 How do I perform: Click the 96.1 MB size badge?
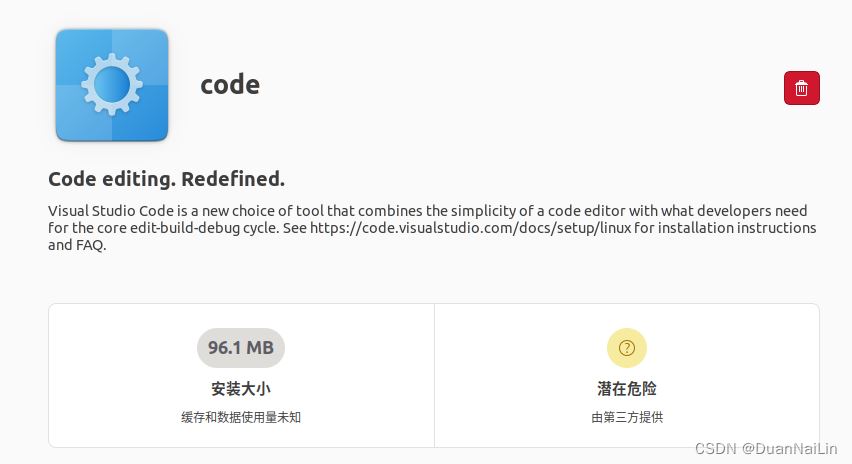(241, 348)
